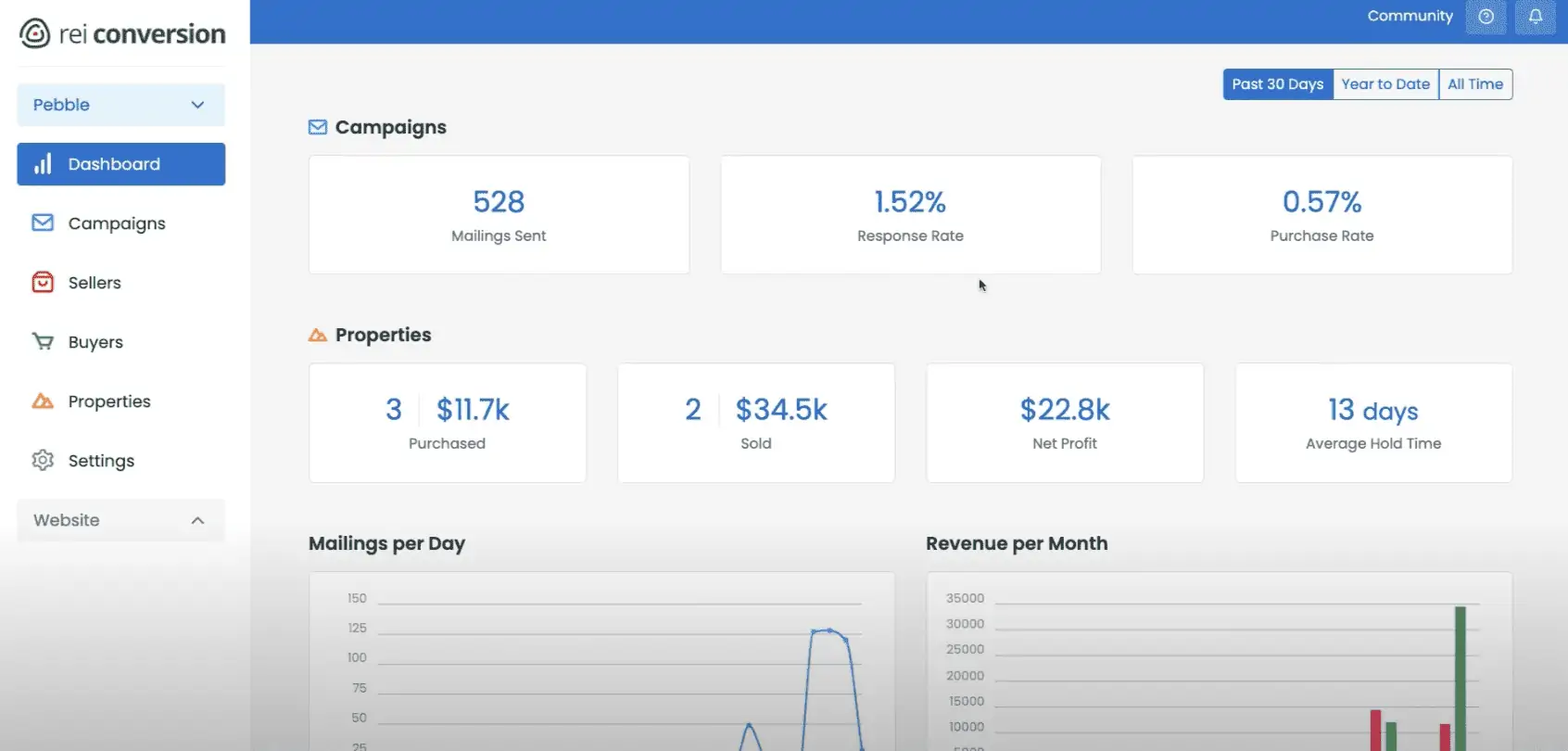
Task: Click the Sellers bag icon
Action: click(43, 282)
